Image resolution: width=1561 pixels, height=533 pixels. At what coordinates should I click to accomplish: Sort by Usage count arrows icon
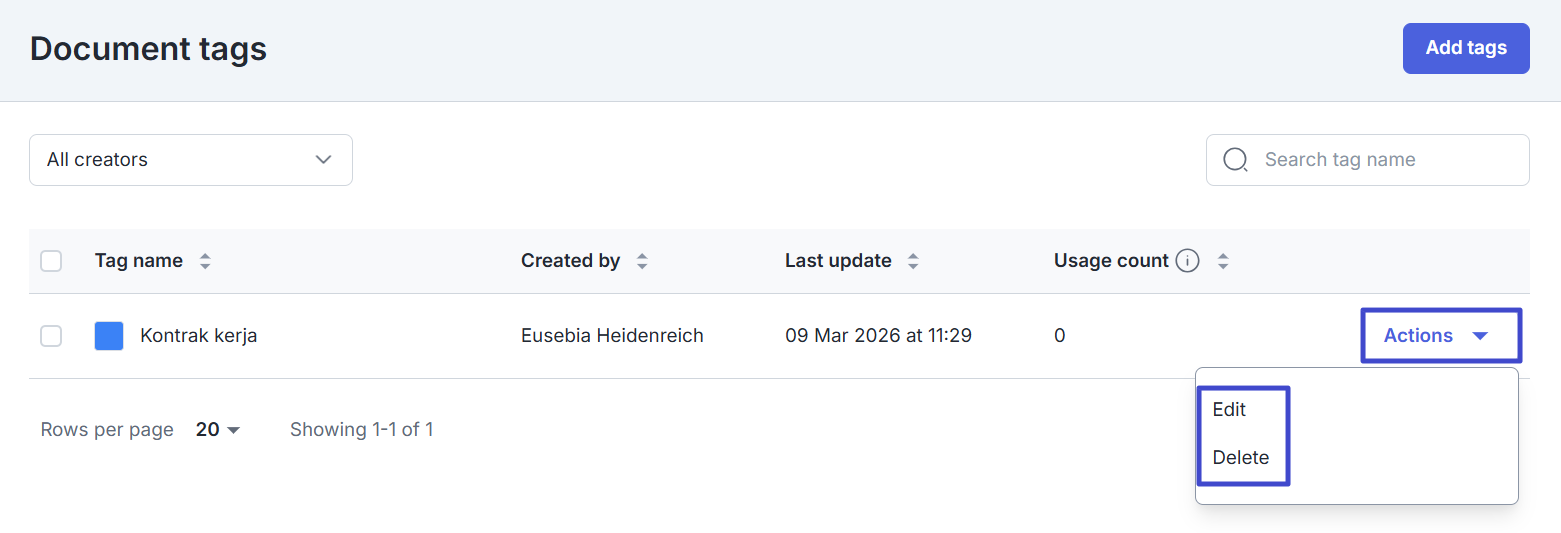coord(1222,261)
